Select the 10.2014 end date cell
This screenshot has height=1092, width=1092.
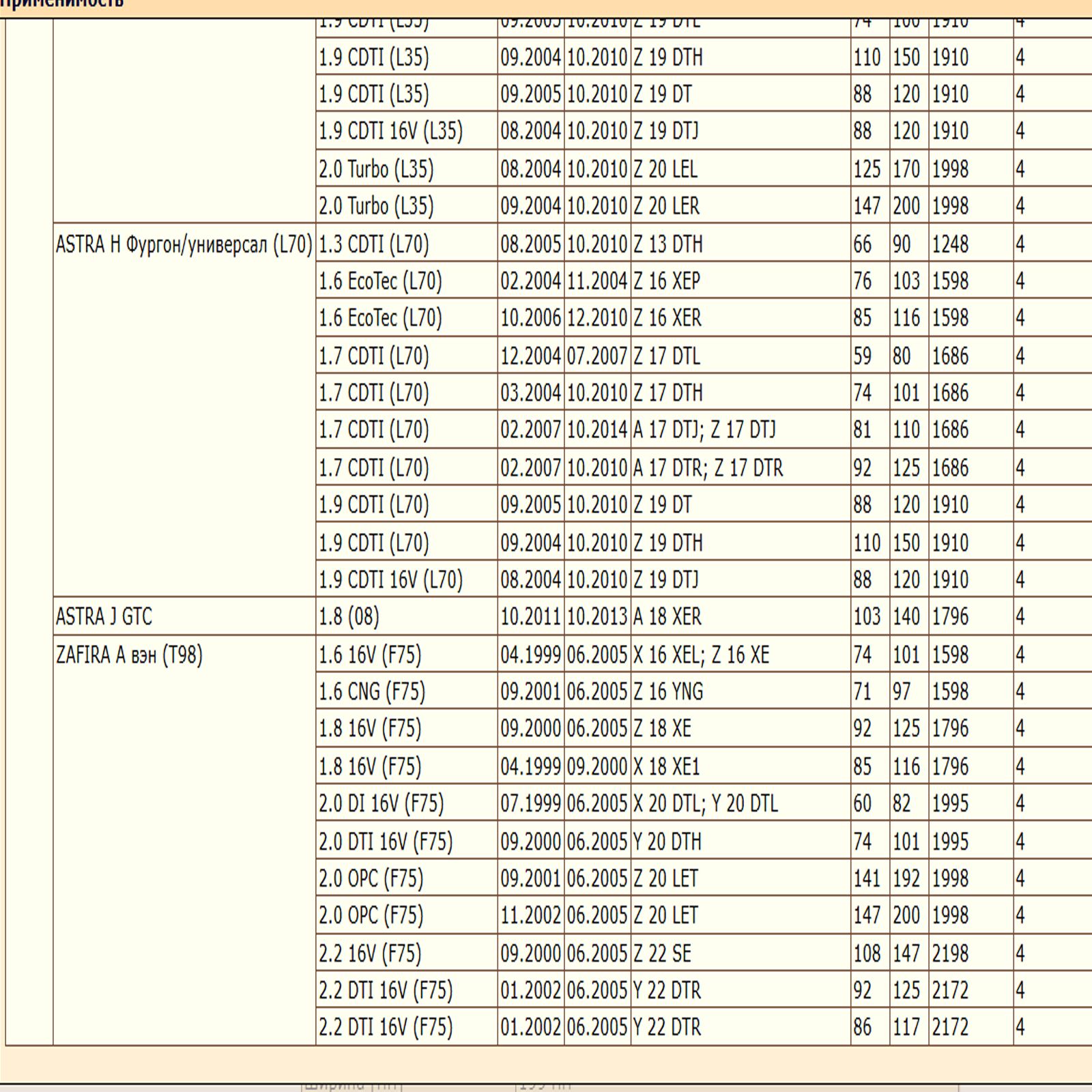coord(597,430)
